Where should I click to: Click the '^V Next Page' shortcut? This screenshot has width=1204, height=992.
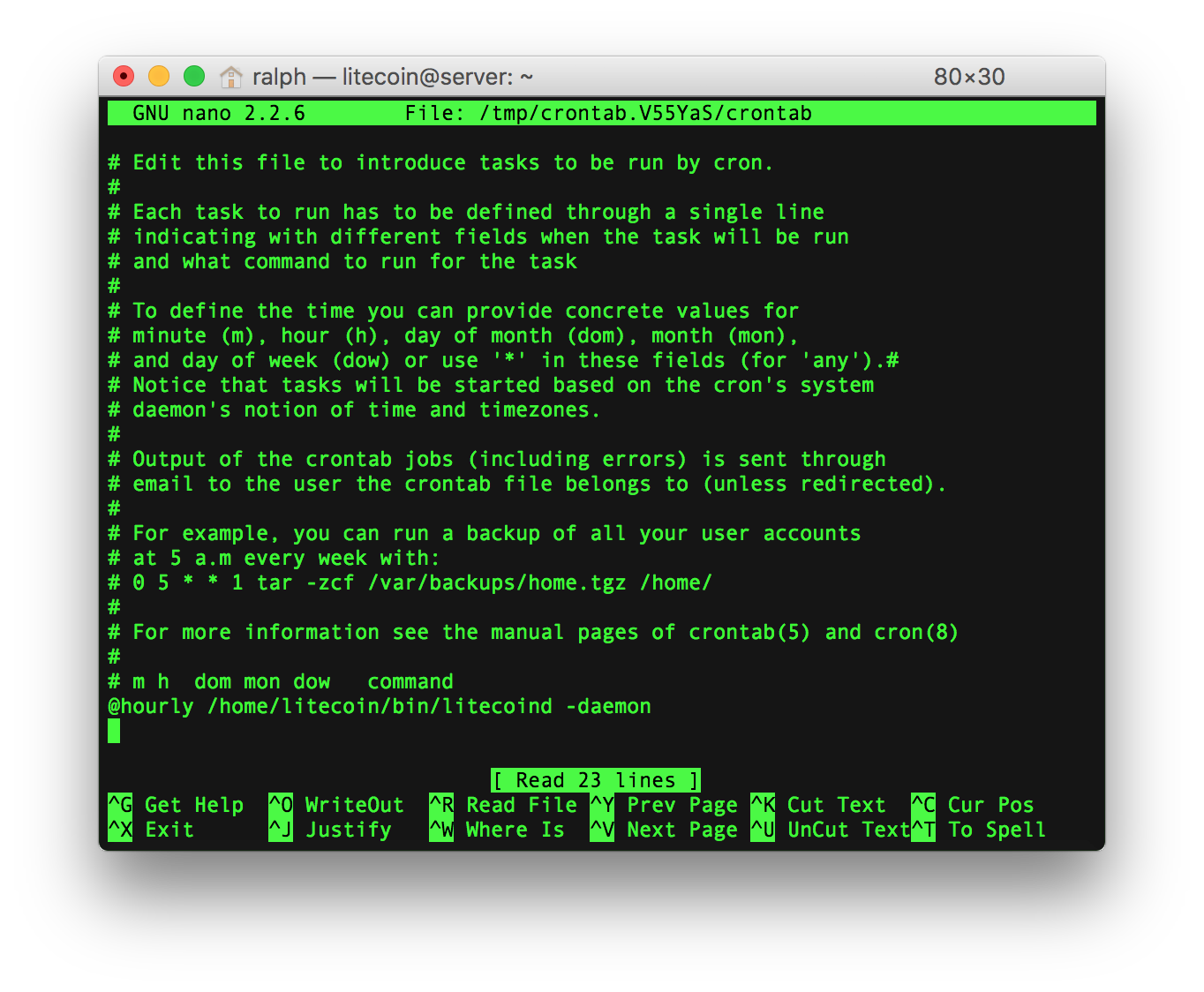664,830
